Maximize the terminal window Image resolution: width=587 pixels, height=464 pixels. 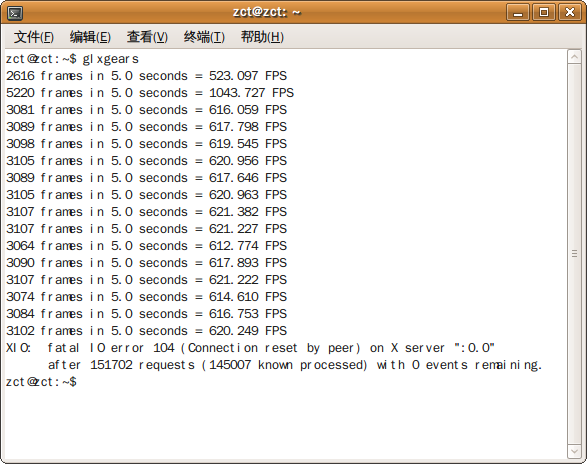[x=544, y=12]
